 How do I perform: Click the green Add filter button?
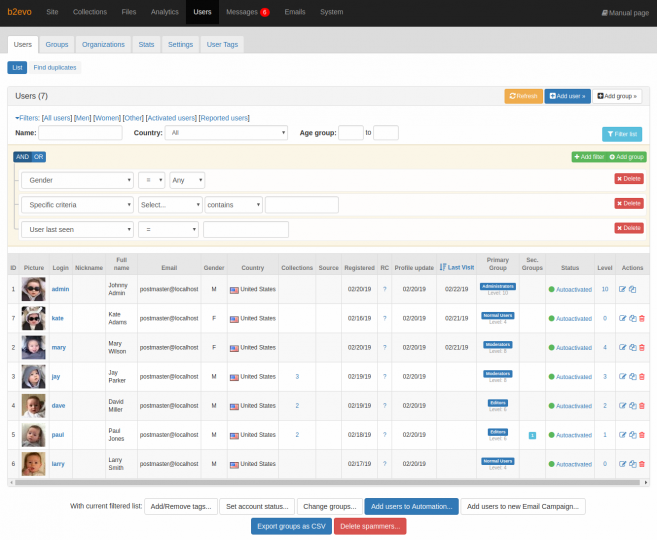click(589, 157)
